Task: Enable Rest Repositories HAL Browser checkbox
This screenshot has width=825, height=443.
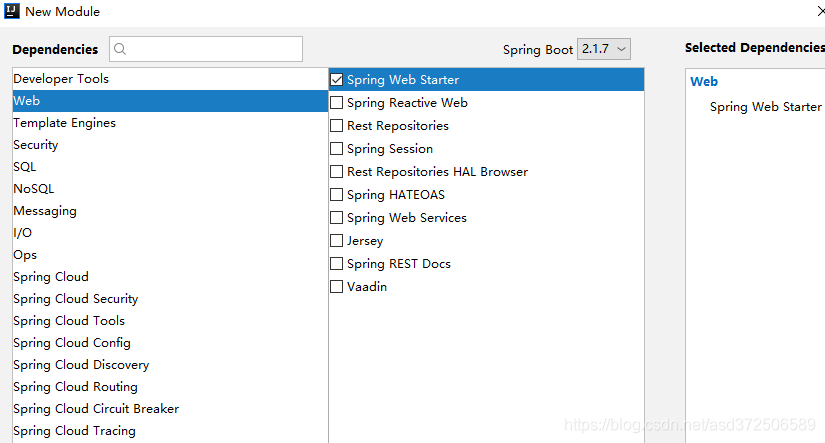Action: tap(336, 172)
